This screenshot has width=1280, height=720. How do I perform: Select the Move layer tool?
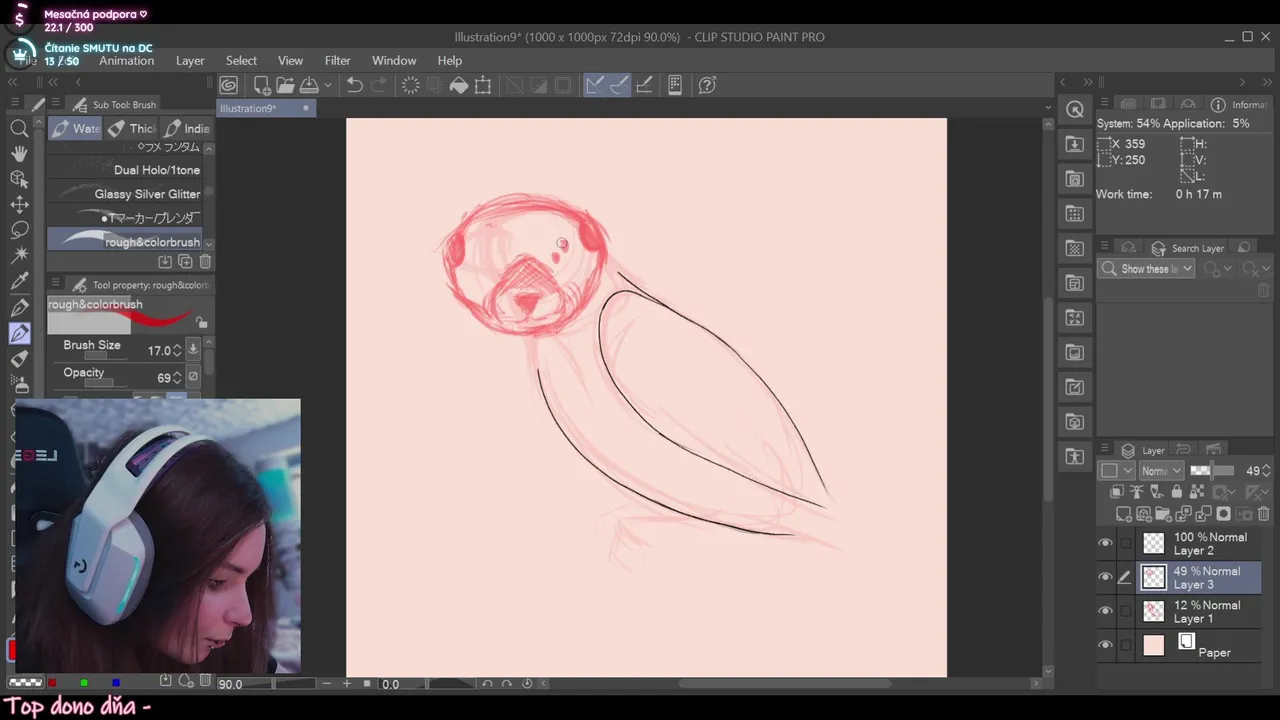tap(19, 205)
